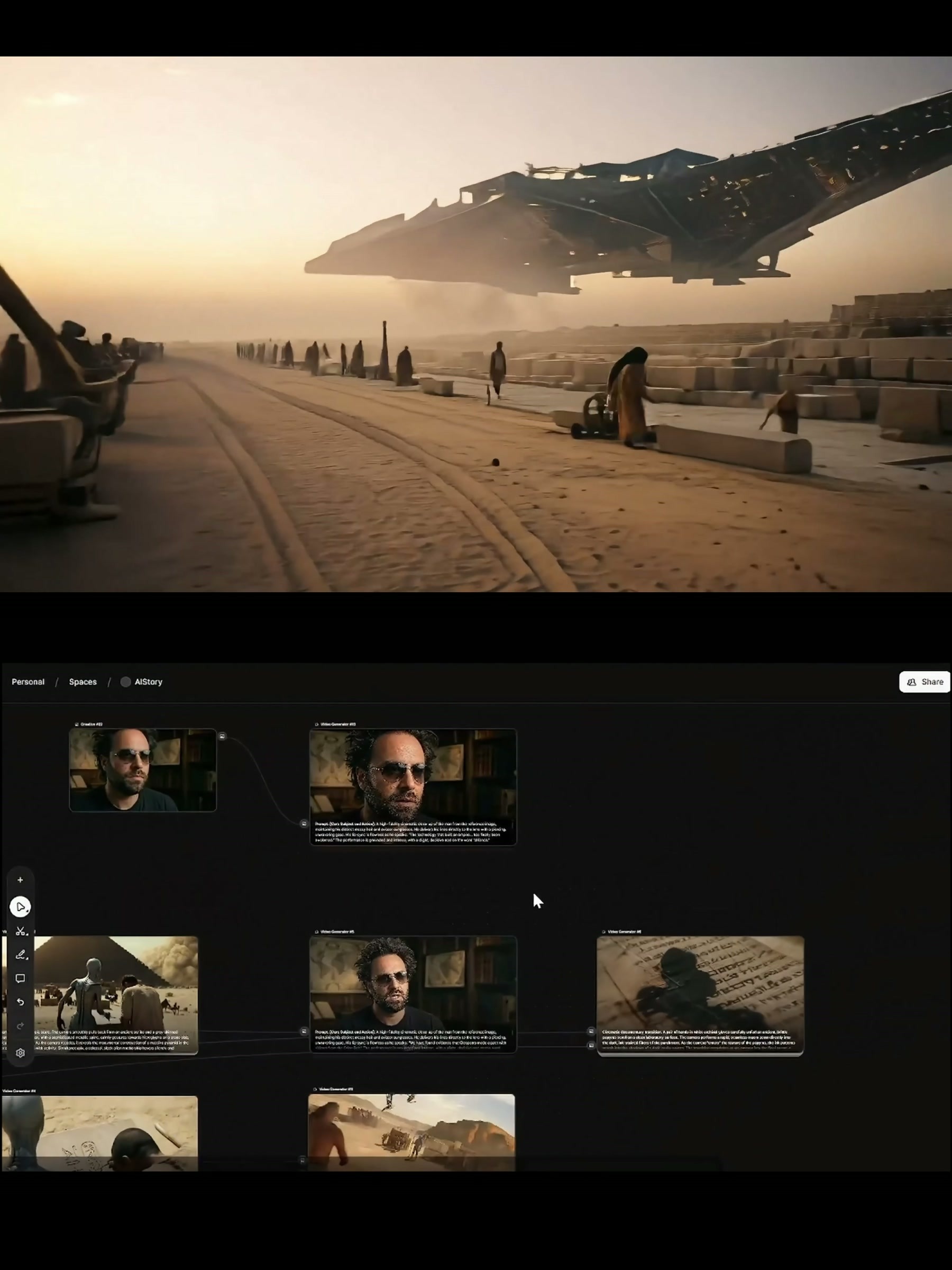Click the input port of the curly-haired man Video Generator node

pos(304,1031)
